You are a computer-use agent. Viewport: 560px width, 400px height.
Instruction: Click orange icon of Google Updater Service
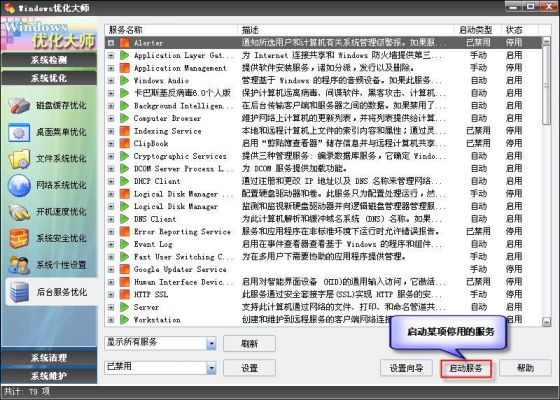tap(125, 269)
